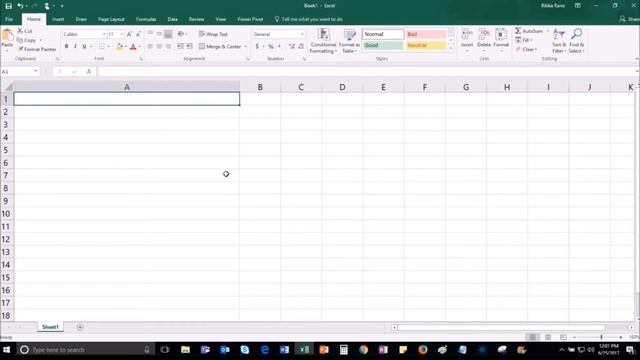Toggle left text alignment
This screenshot has width=640, height=360.
point(150,47)
